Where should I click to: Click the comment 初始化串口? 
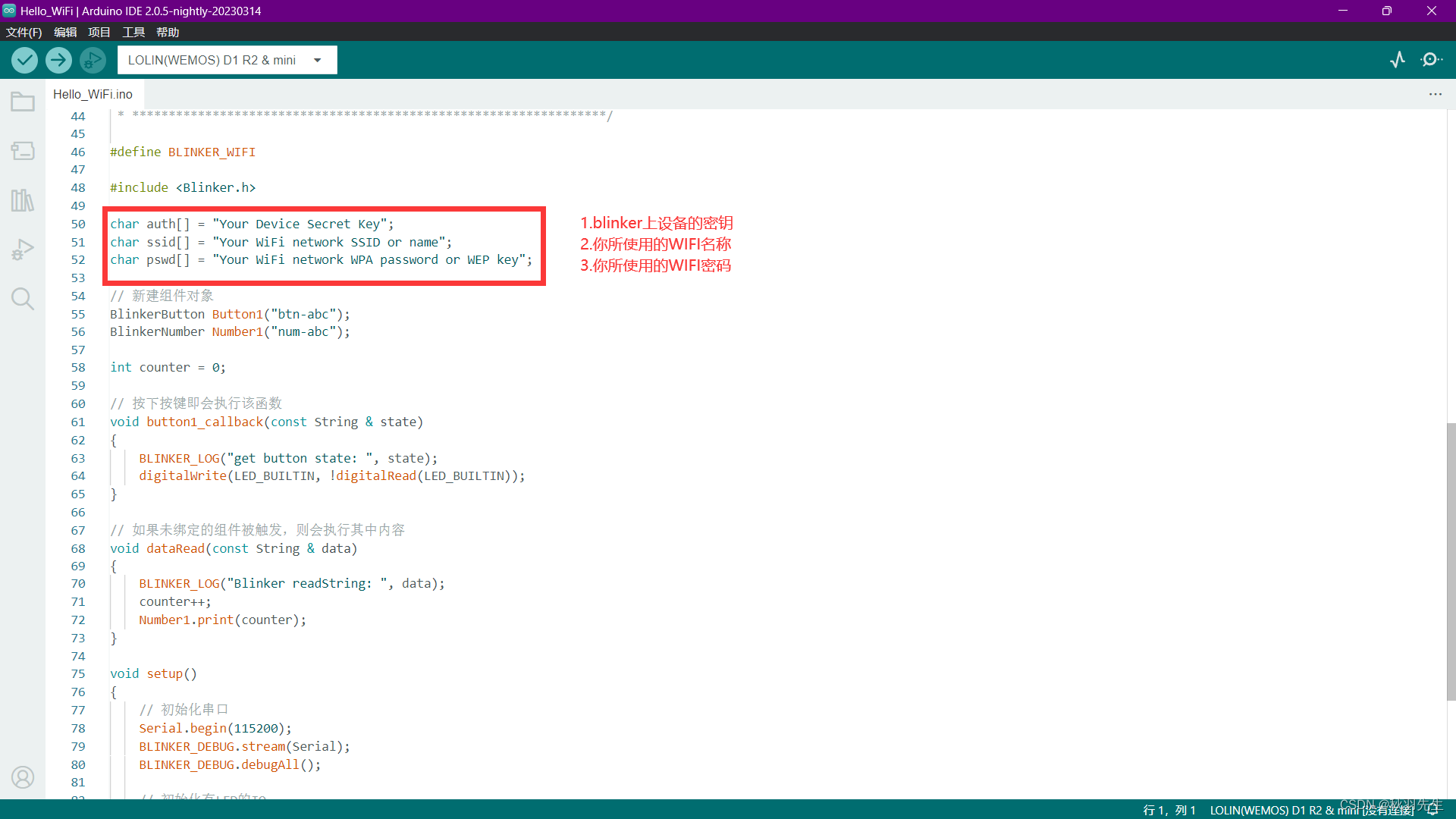184,710
